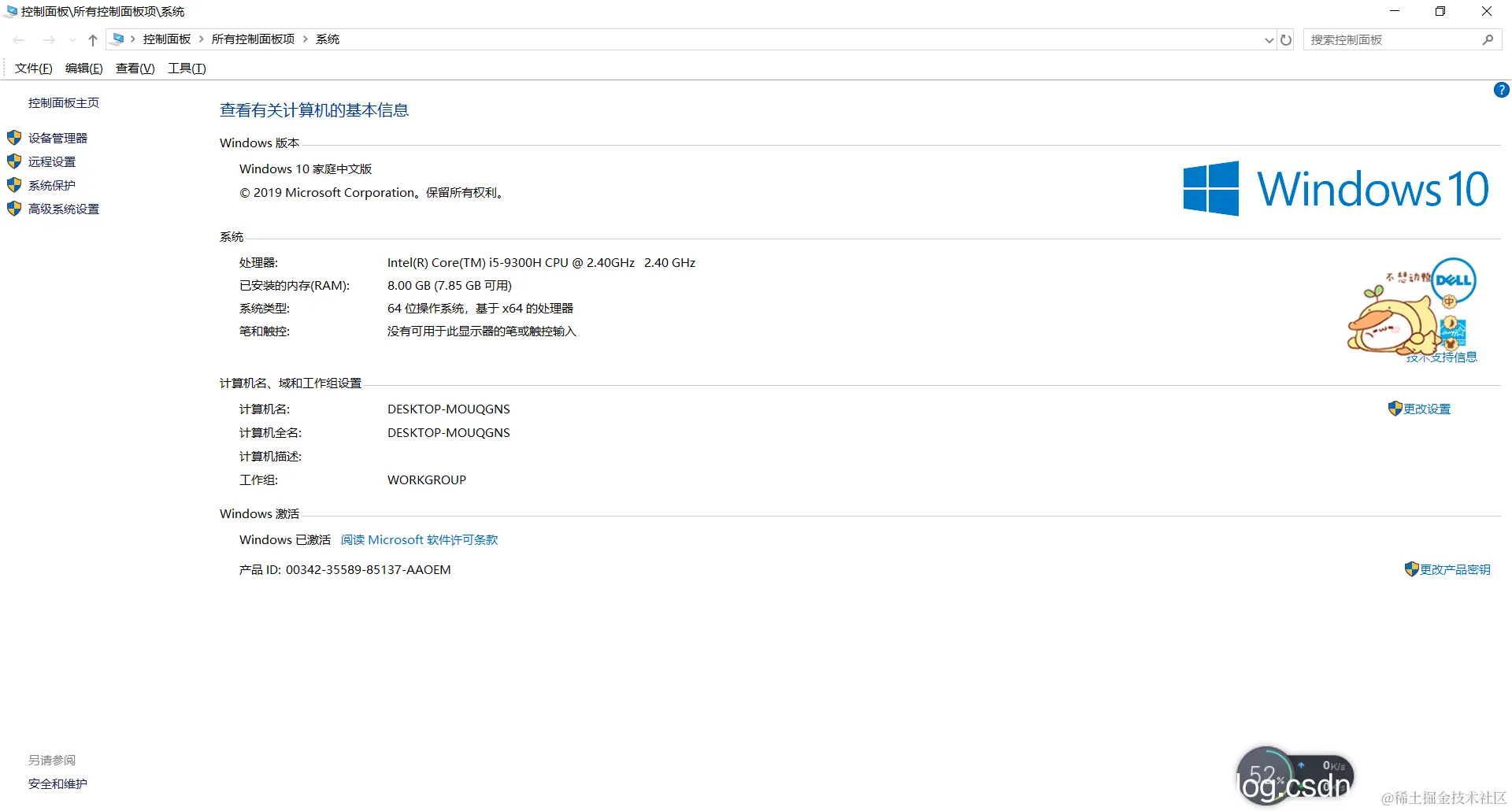Go to 控制面板主页

(64, 103)
